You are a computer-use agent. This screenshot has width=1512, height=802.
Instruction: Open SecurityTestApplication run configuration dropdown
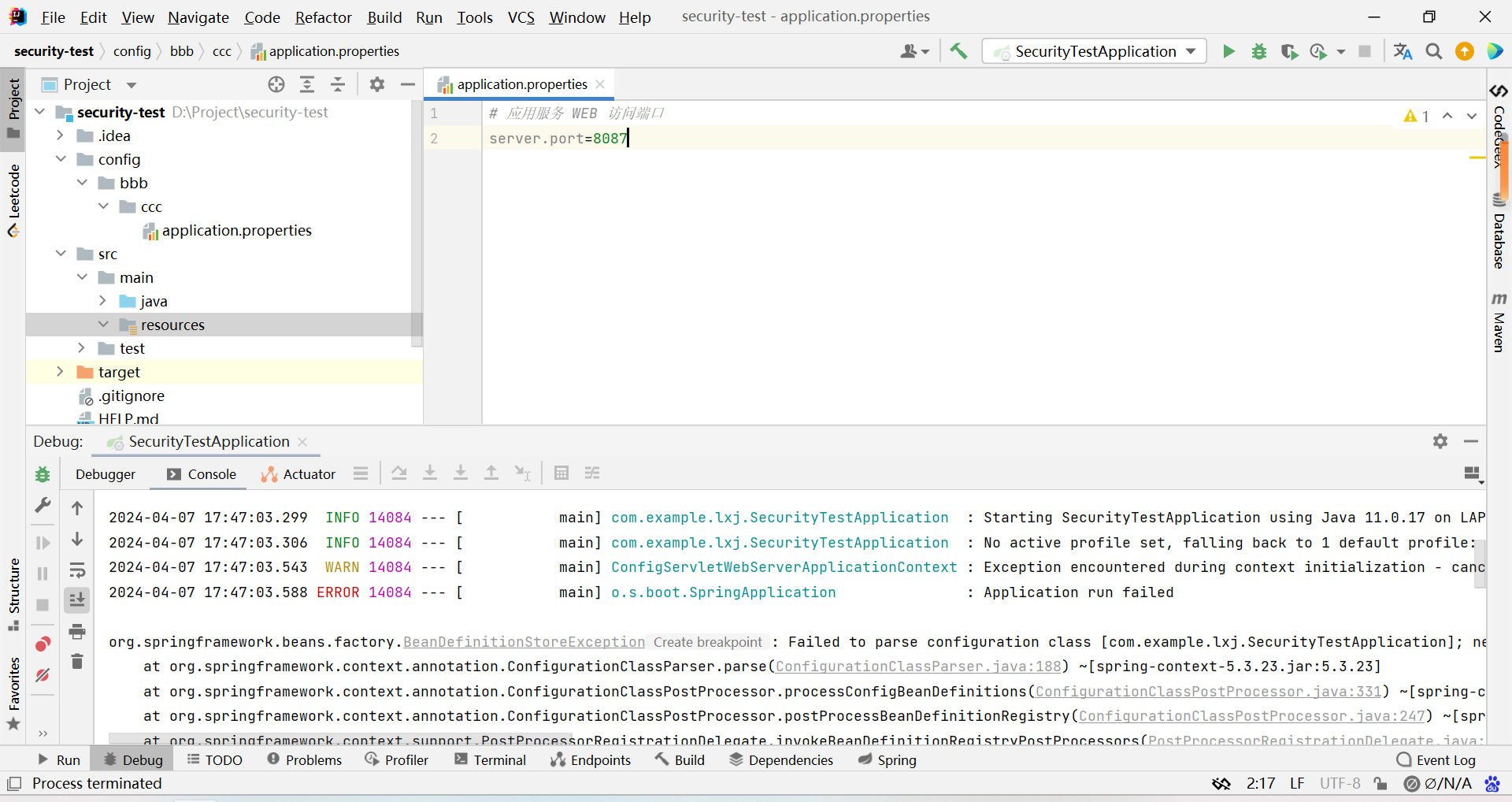point(1095,52)
